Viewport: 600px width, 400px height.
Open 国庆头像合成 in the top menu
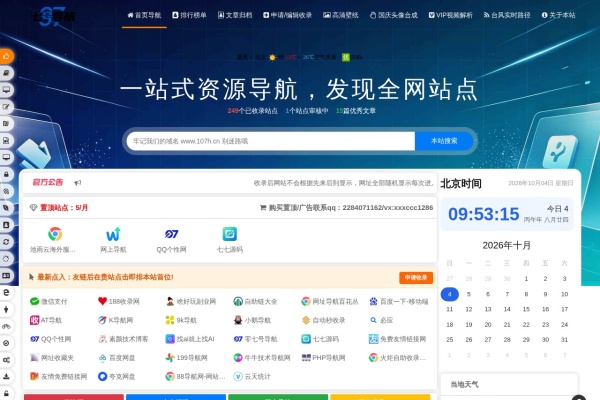(393, 15)
